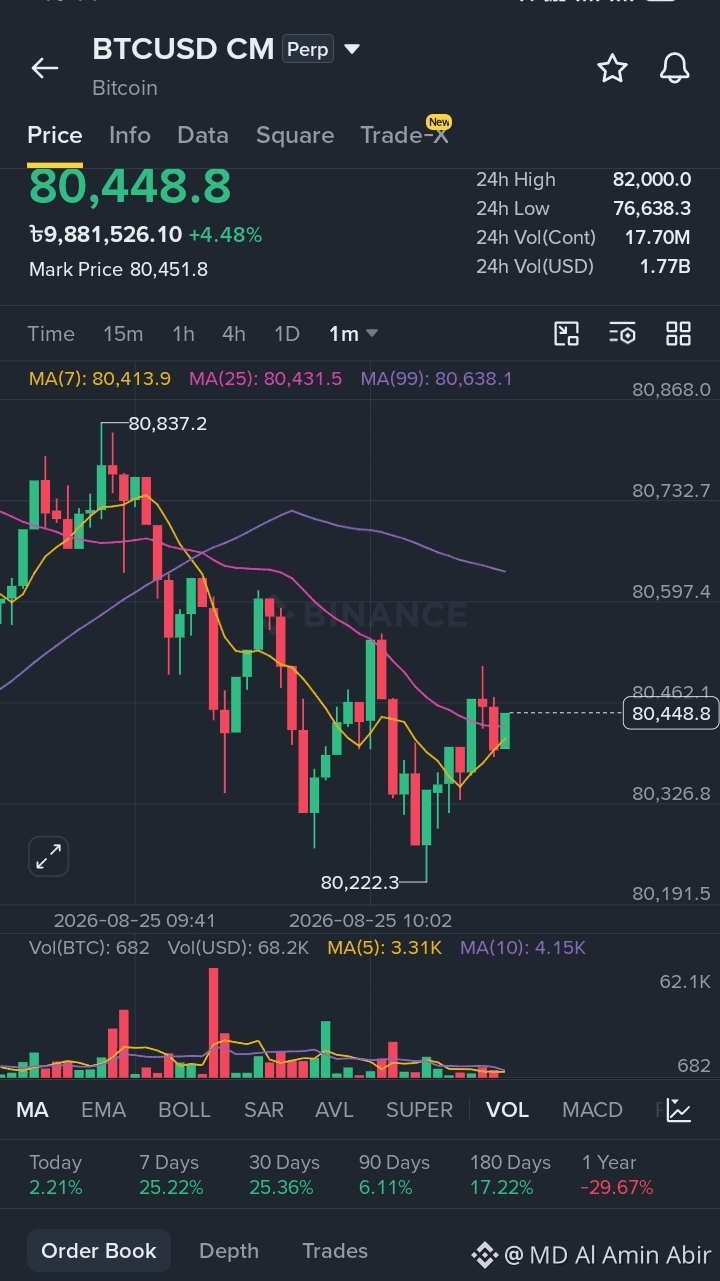Show the Depth view
720x1281 pixels.
coord(229,1251)
